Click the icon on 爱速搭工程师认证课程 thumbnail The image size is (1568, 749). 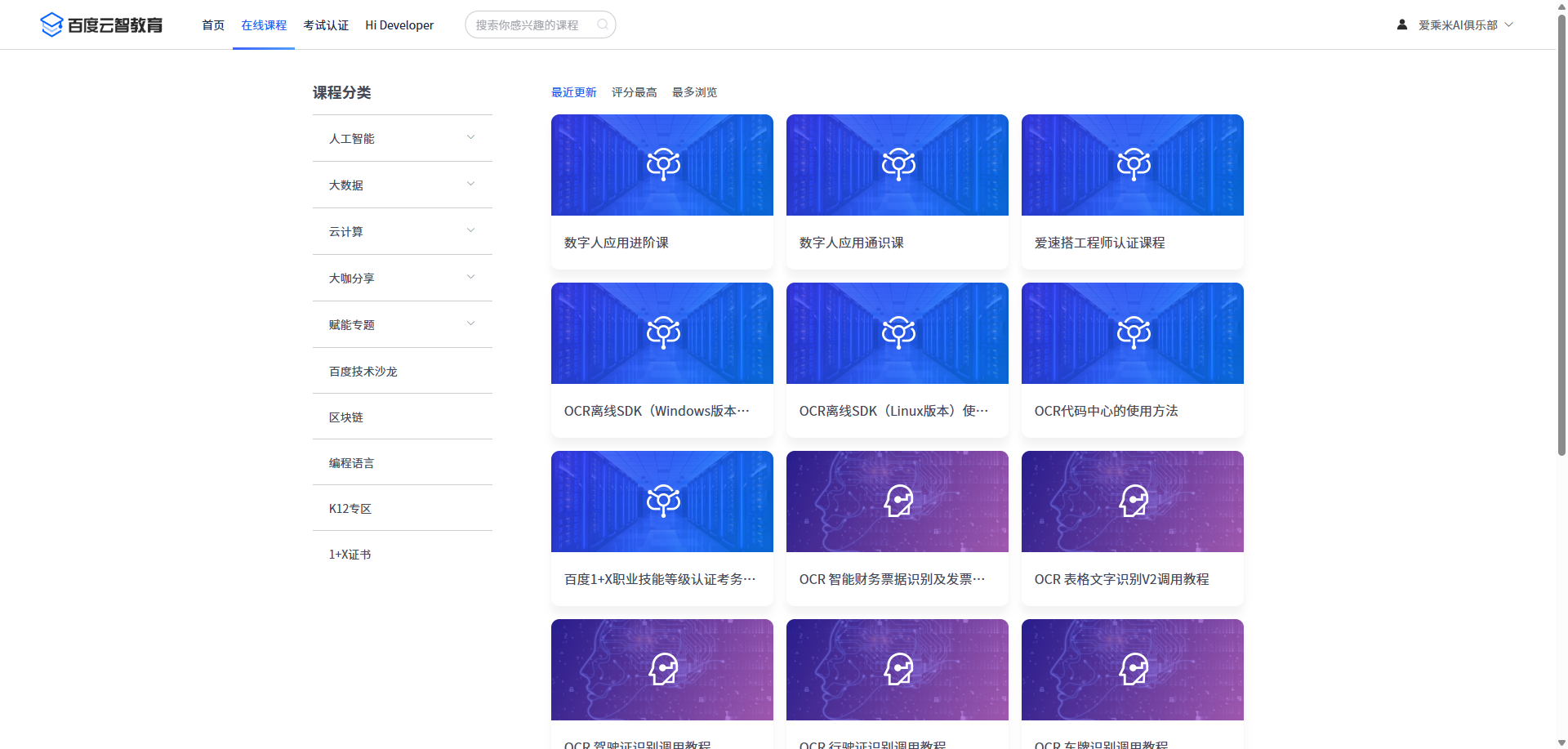coord(1134,164)
